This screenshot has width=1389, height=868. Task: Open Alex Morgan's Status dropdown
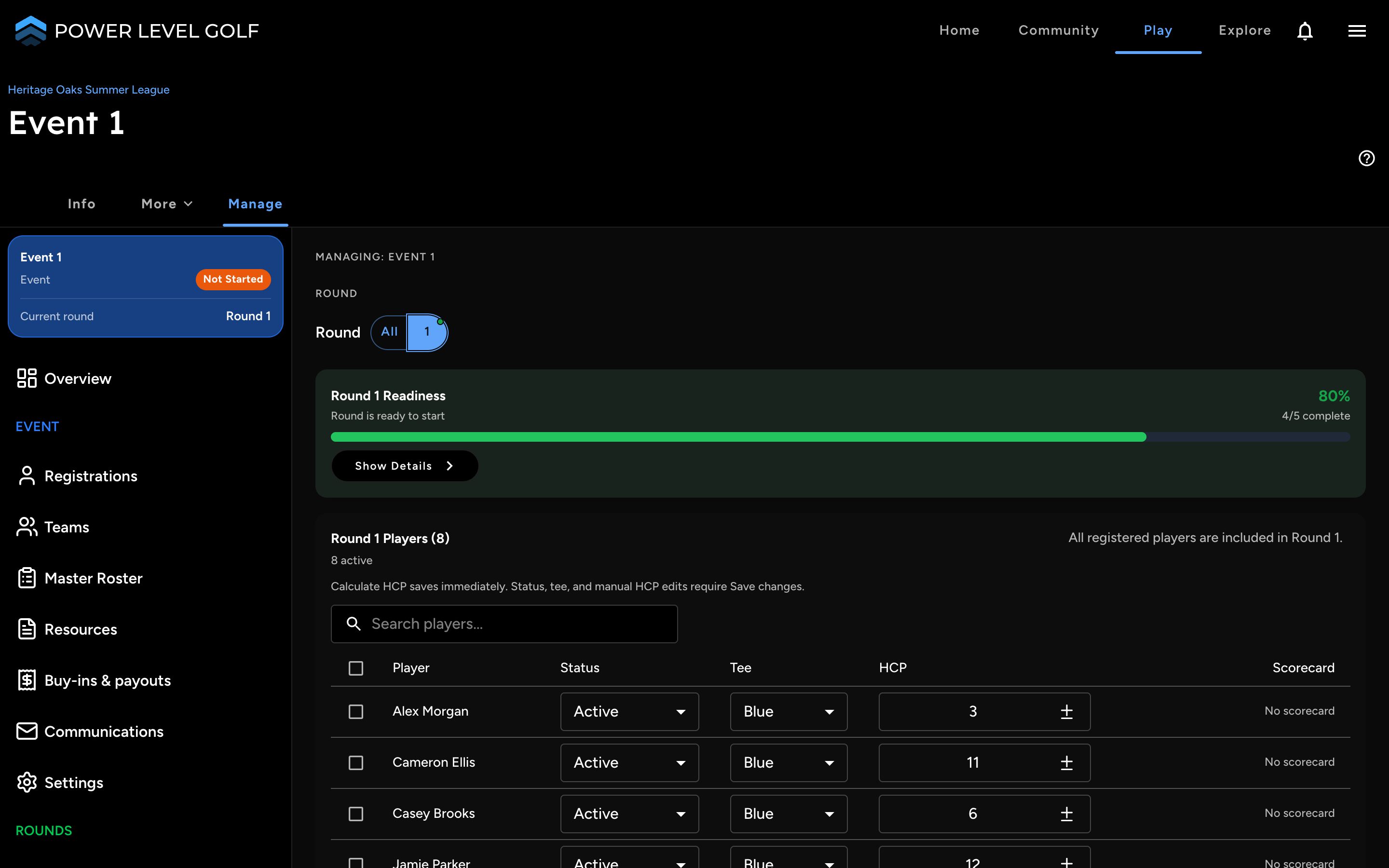tap(629, 712)
